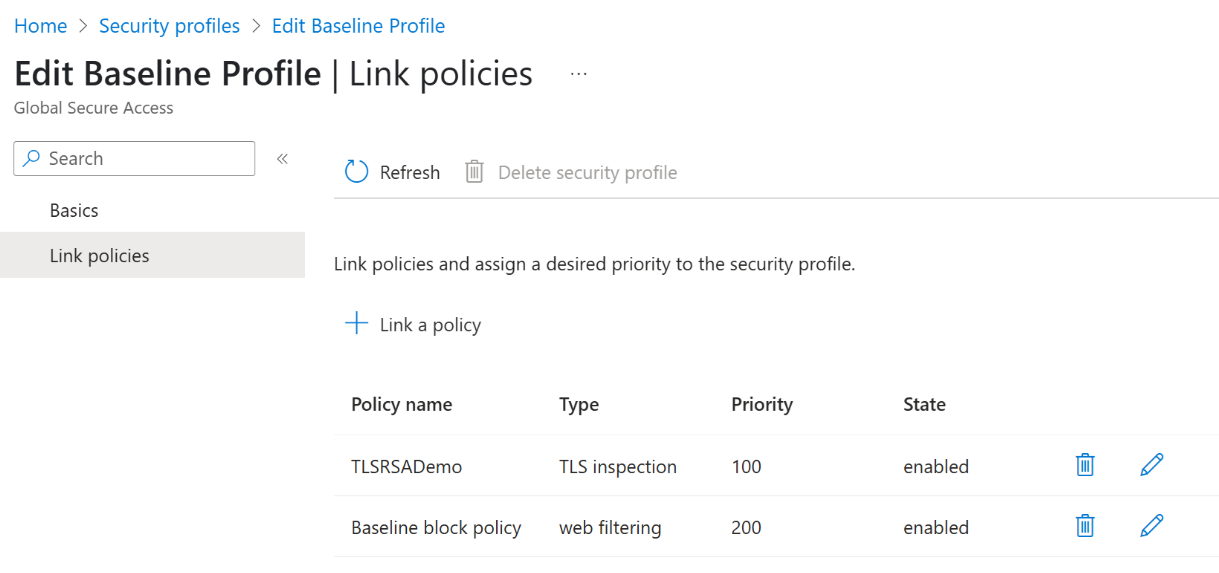This screenshot has height=573, width=1219.
Task: Open Edit Baseline Profile breadcrumb
Action: pyautogui.click(x=358, y=26)
